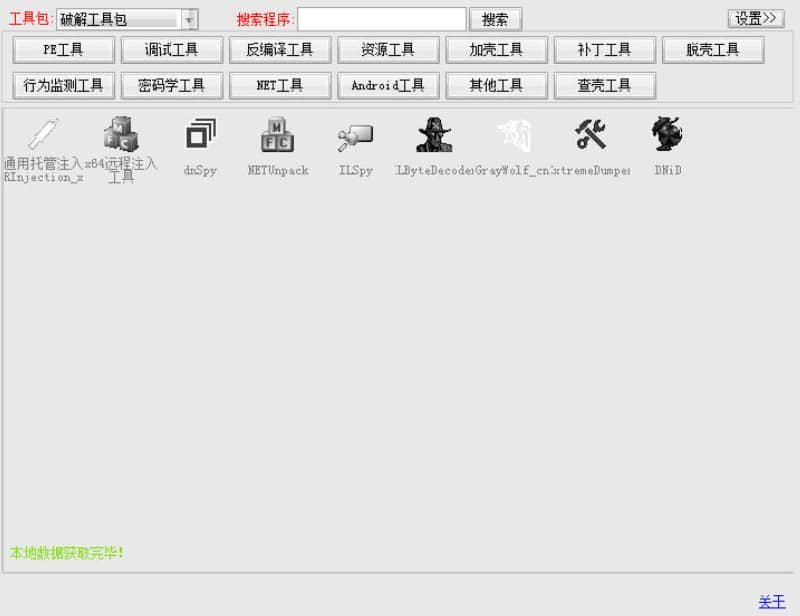Open the x64远程注入工具 icon
This screenshot has width=800, height=616.
(x=121, y=135)
